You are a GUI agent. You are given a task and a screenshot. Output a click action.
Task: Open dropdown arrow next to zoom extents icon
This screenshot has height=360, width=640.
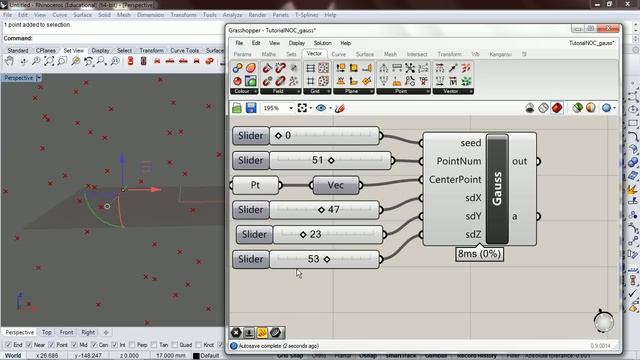click(x=311, y=108)
